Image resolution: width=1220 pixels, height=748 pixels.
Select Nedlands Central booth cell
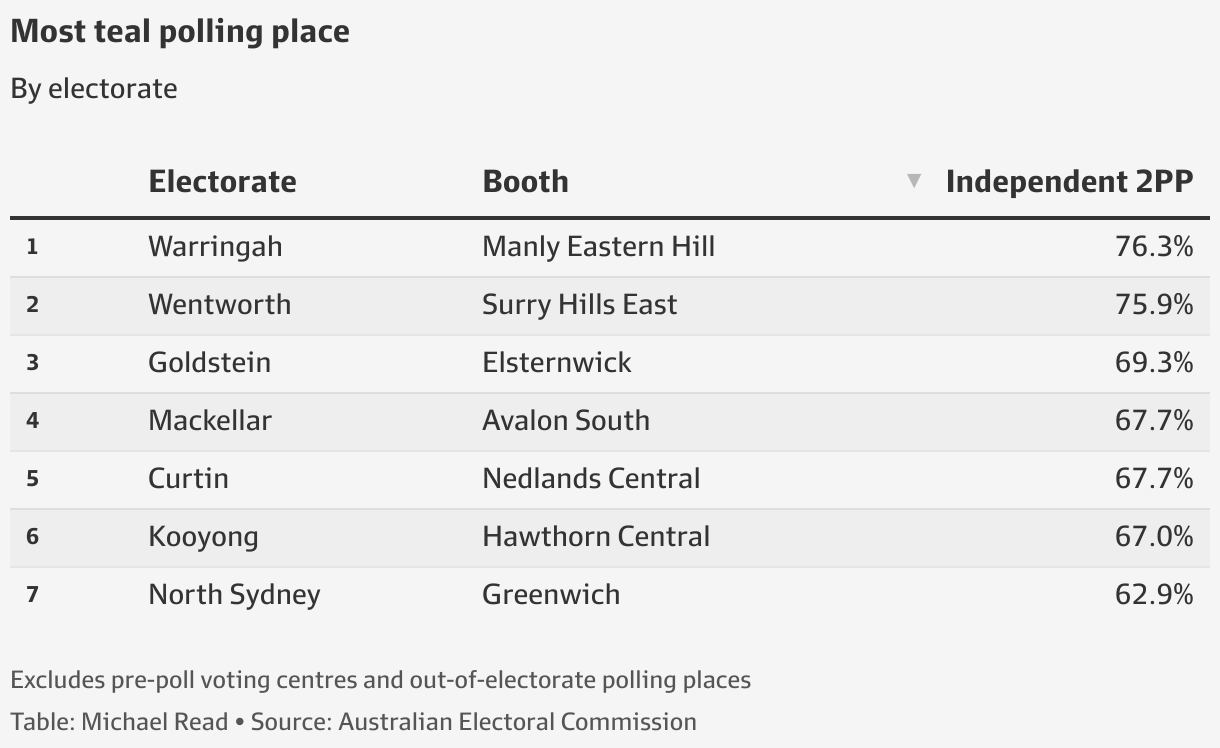(591, 478)
